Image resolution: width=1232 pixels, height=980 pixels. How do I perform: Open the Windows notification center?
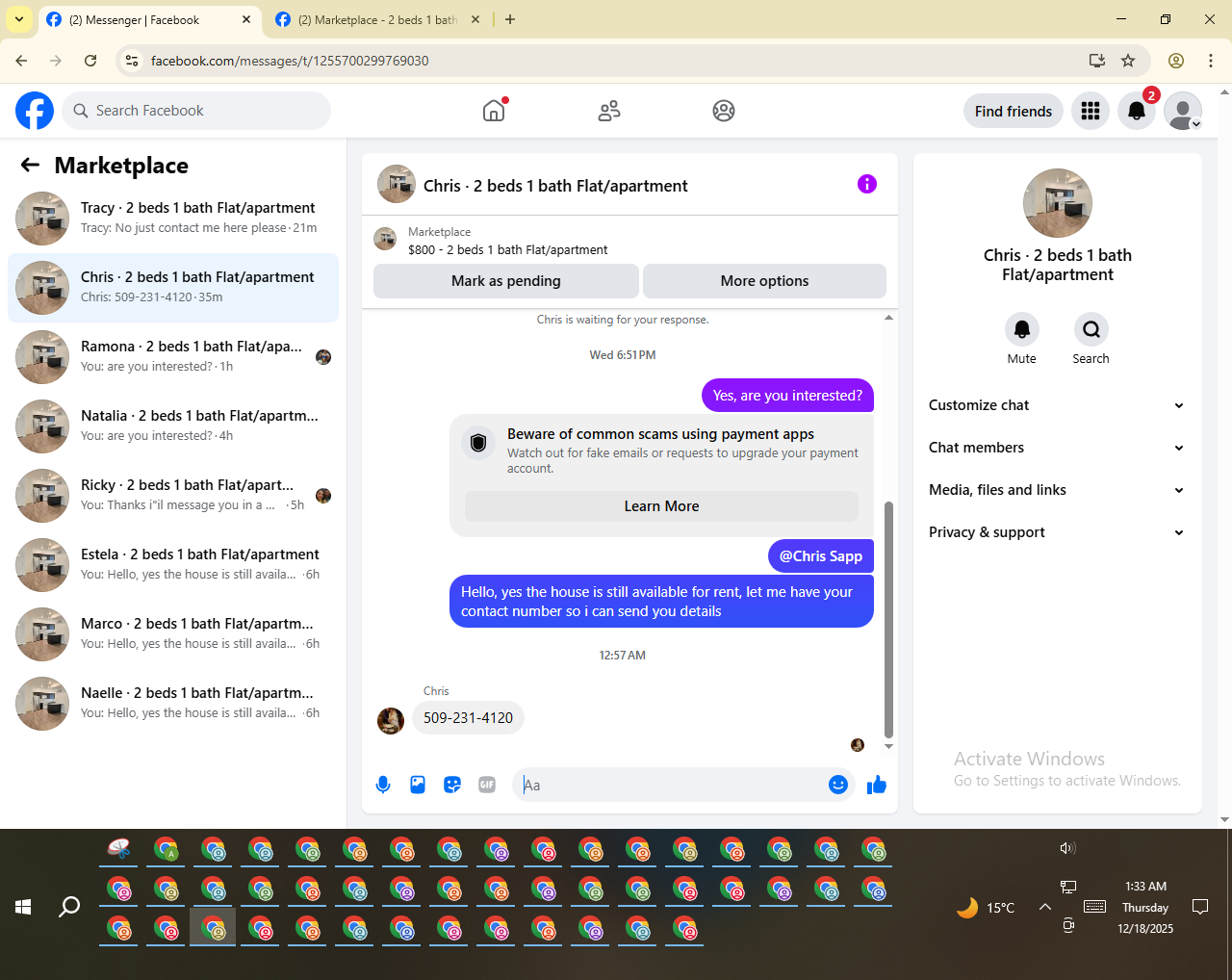coord(1200,907)
